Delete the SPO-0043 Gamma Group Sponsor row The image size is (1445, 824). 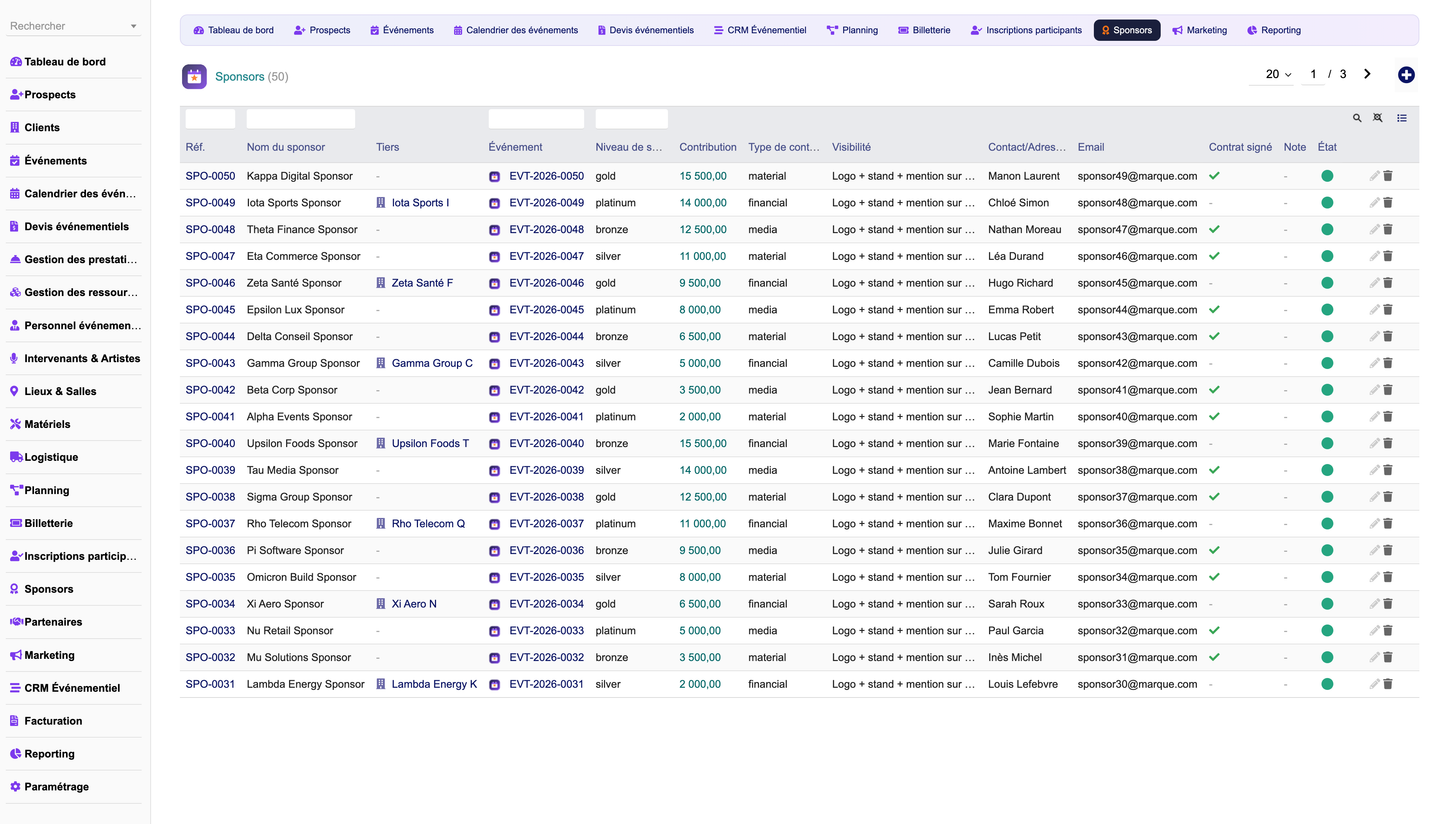[1388, 363]
